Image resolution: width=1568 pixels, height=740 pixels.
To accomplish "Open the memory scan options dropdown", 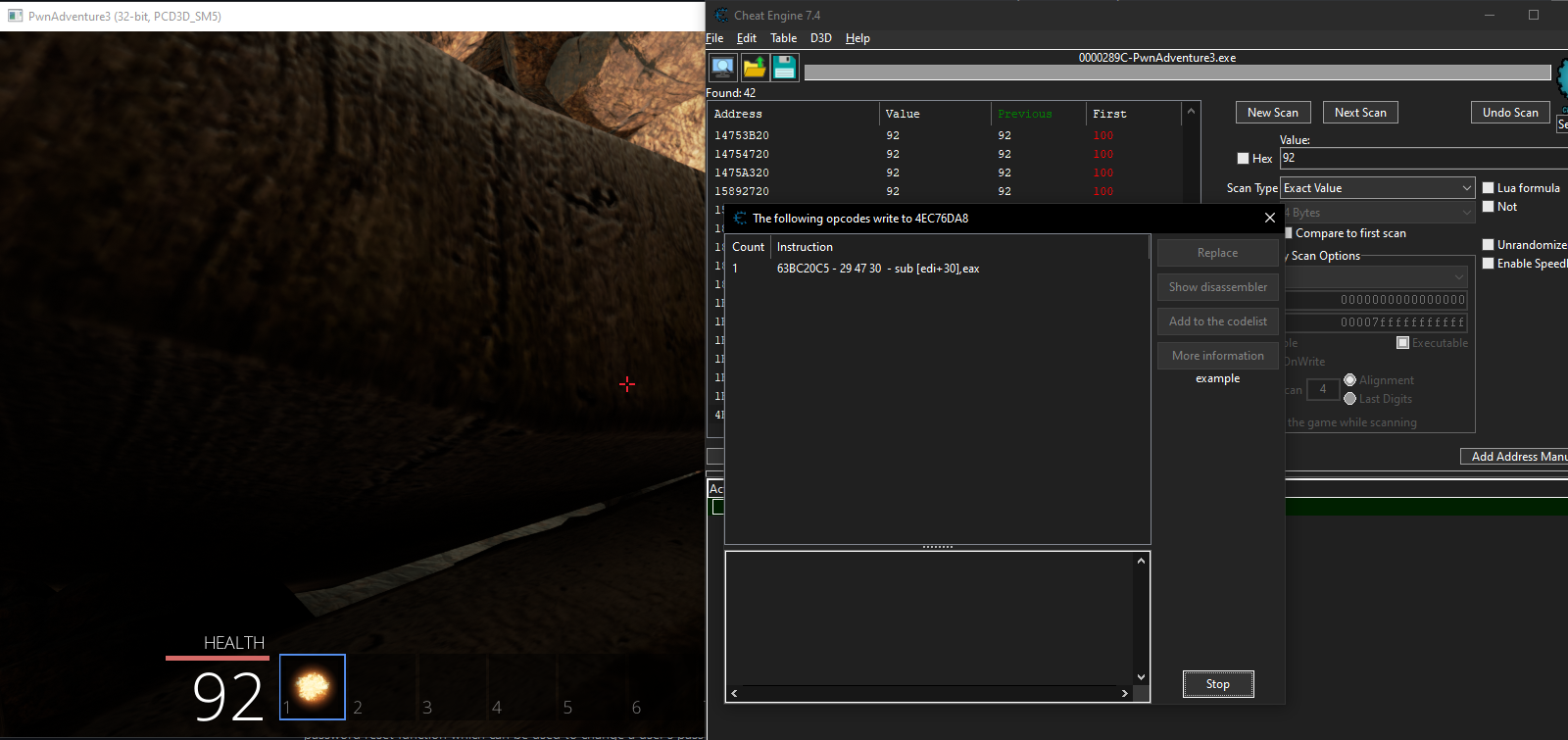I will (x=1377, y=277).
